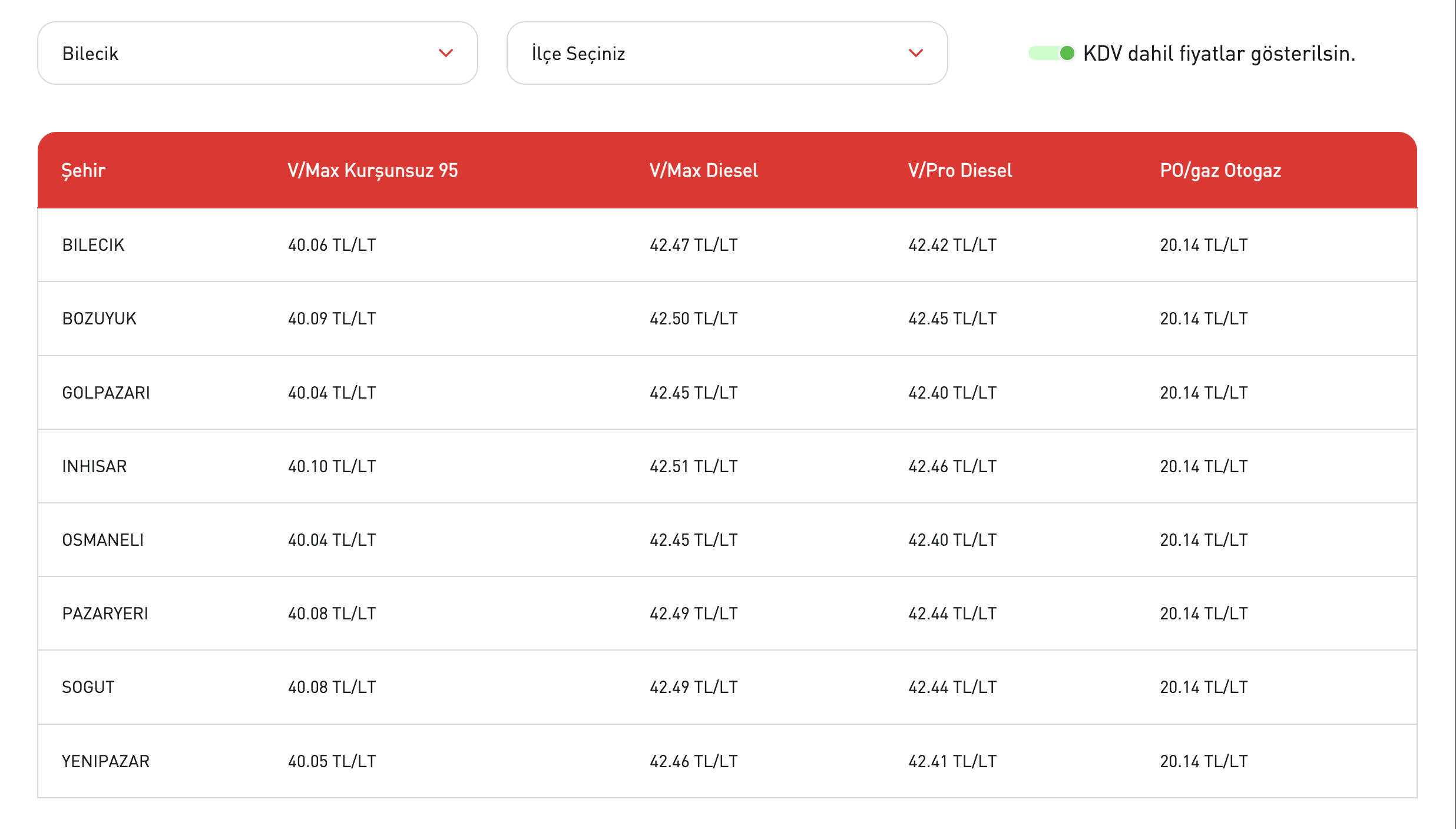
Task: Select the YENIPAZAR row name
Action: click(105, 761)
